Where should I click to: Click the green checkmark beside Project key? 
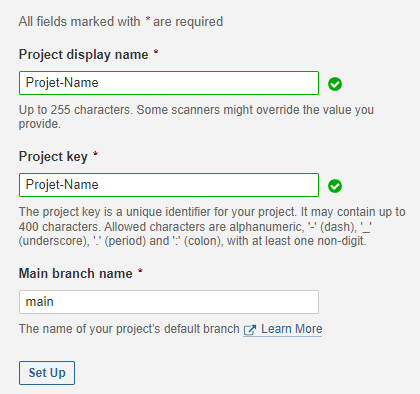335,186
